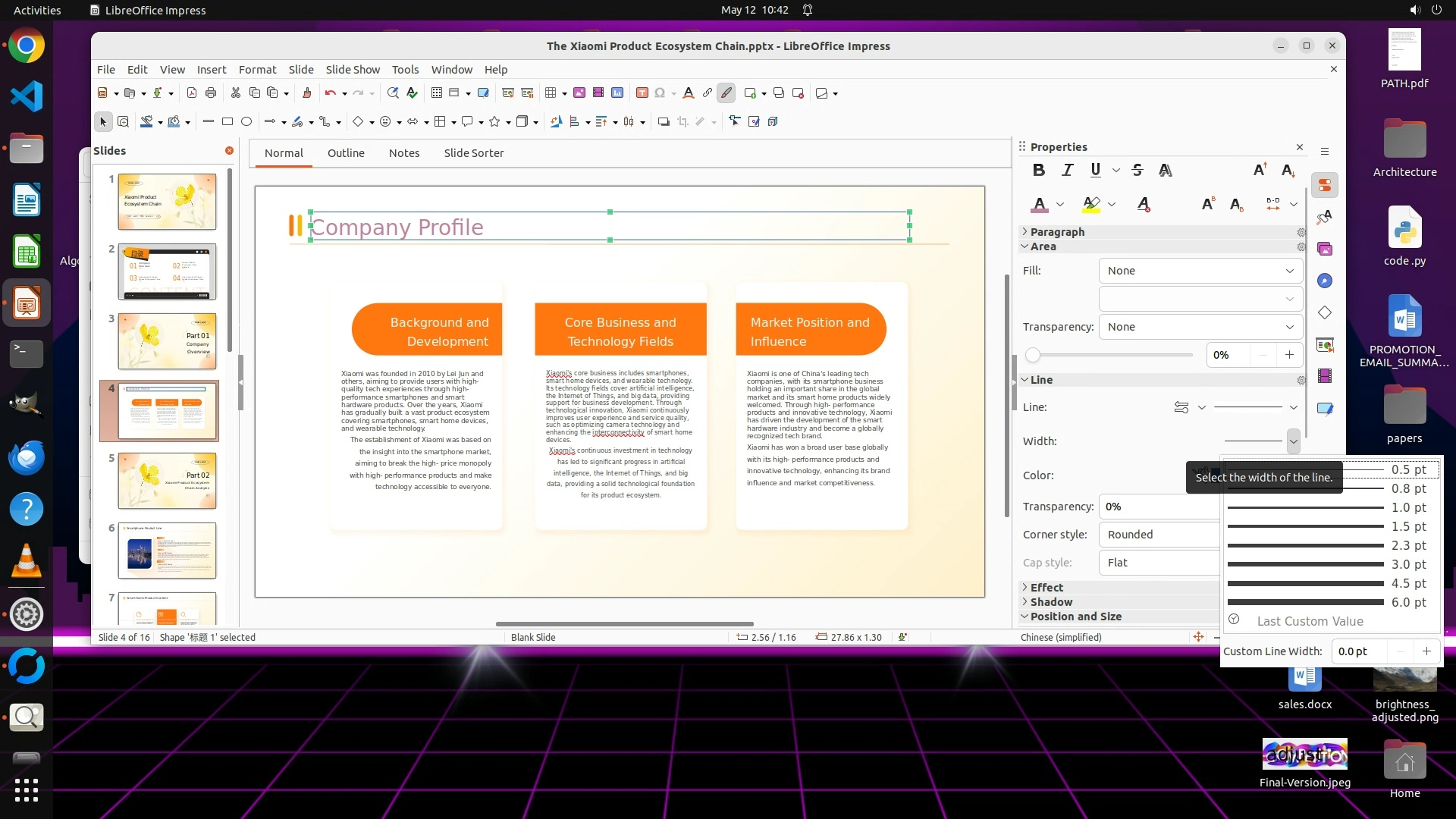1456x819 pixels.
Task: Click the Insert Image toolbar icon
Action: (x=579, y=93)
